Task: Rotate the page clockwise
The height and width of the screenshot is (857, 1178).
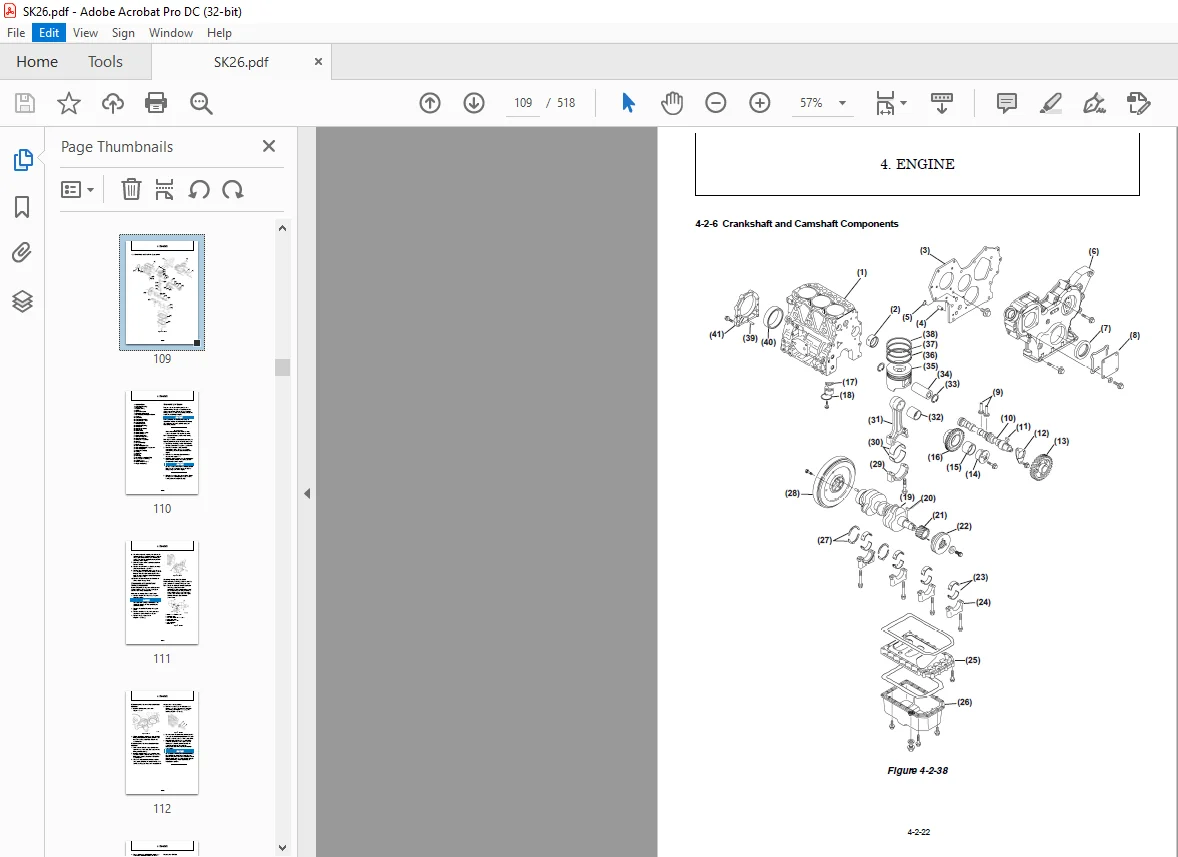Action: coord(233,189)
